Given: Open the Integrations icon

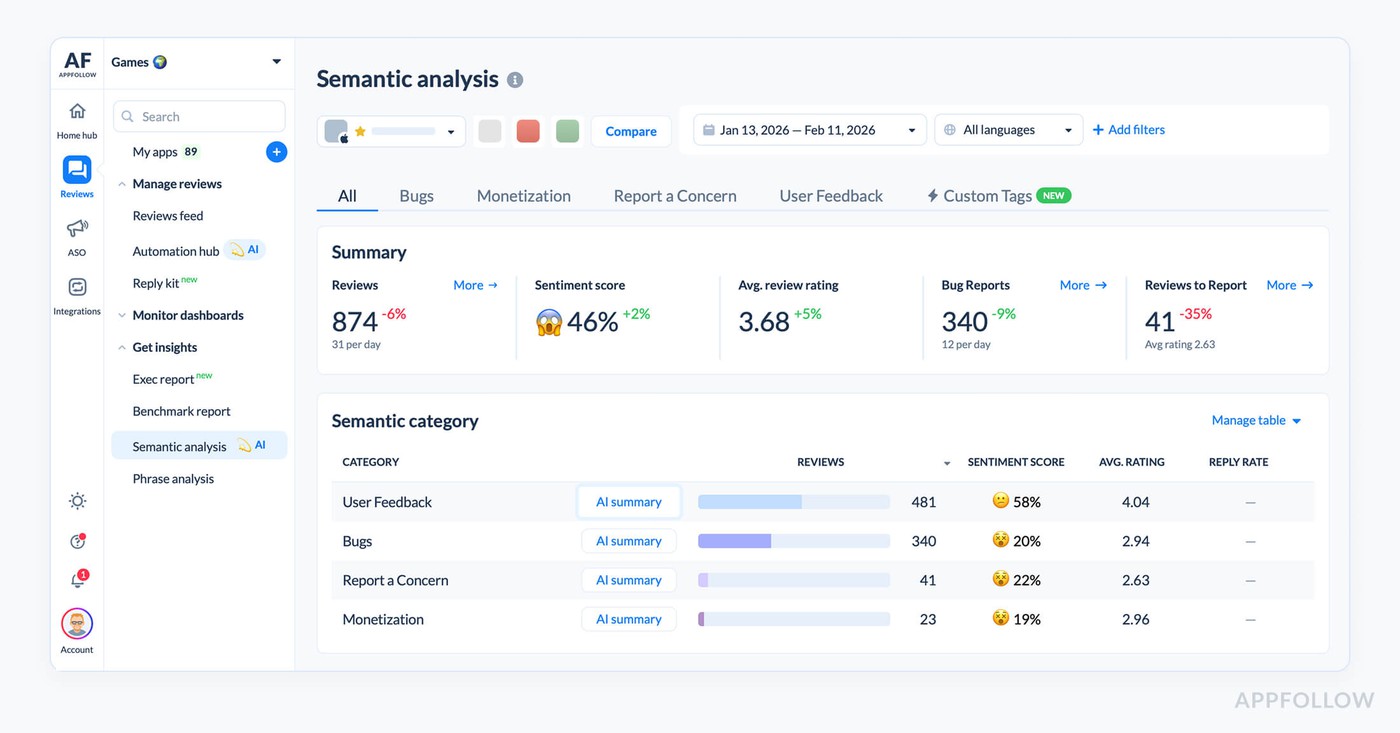Looking at the screenshot, I should point(77,288).
